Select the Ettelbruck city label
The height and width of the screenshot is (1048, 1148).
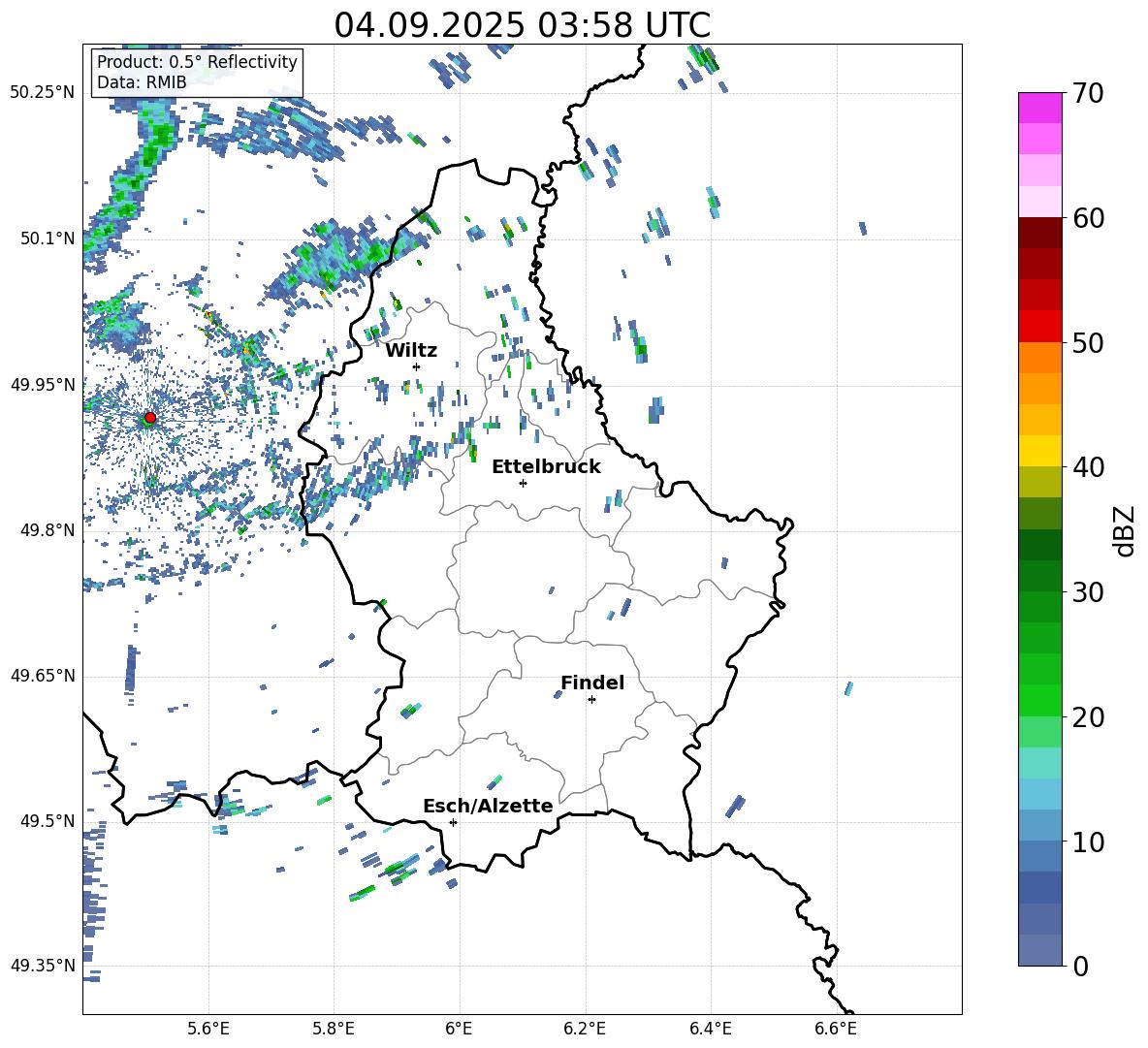pos(546,467)
